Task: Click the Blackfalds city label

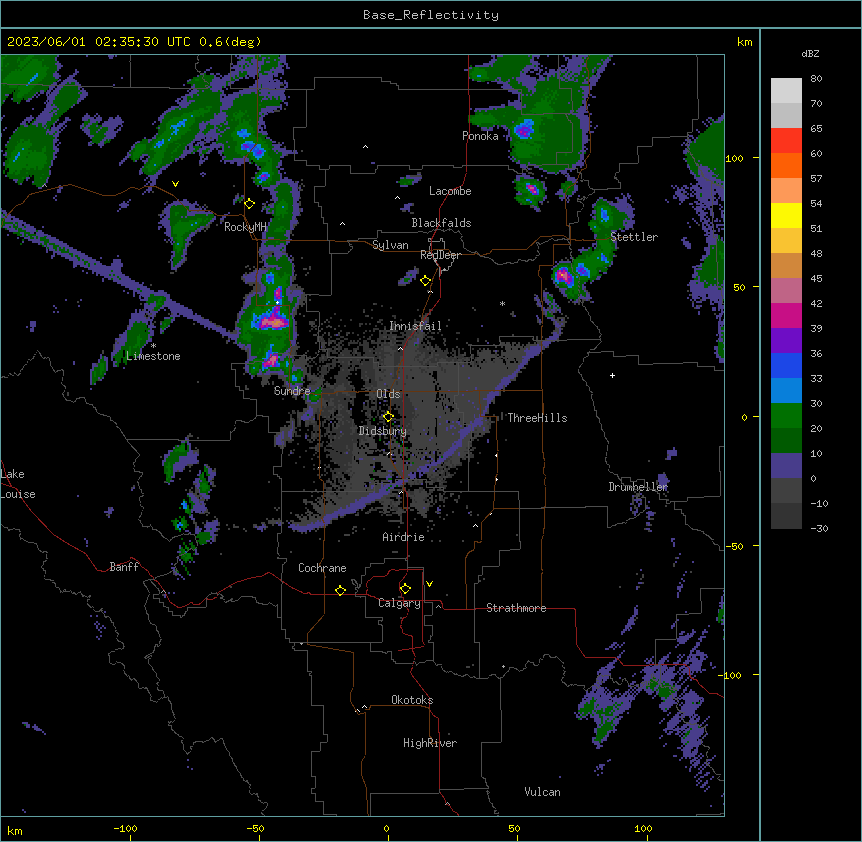Action: tap(441, 223)
